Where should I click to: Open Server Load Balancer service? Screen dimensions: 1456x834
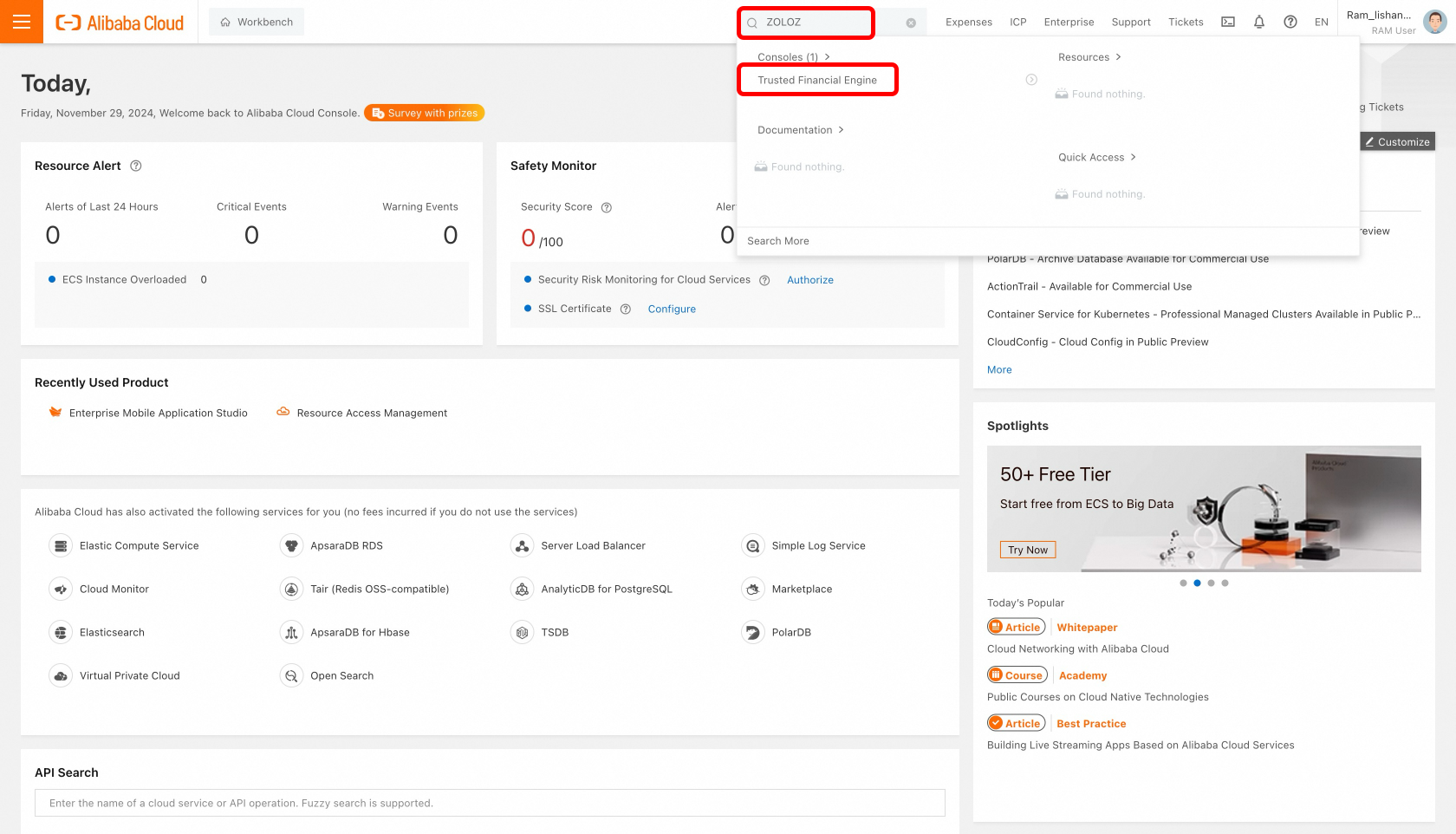coord(578,546)
